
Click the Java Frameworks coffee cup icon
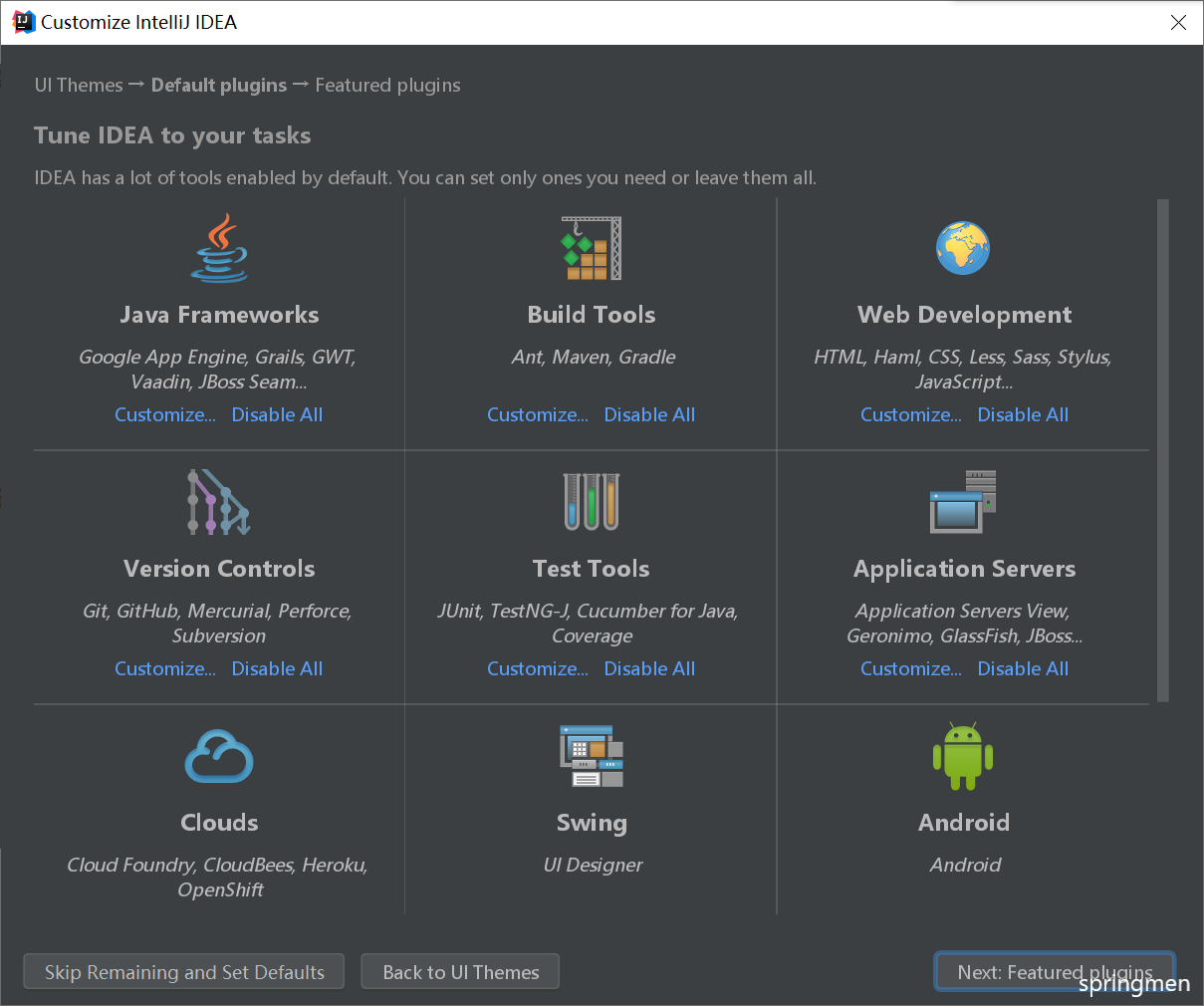coord(220,248)
